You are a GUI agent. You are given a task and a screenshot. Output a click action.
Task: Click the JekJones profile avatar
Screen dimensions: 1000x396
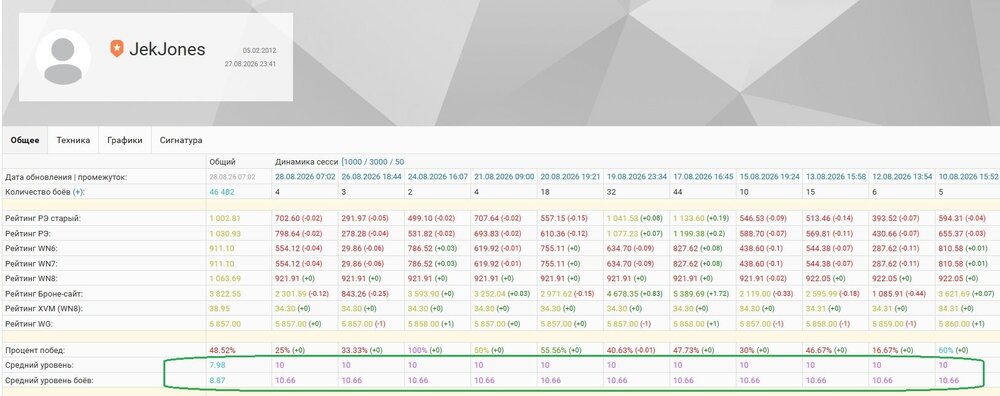tap(63, 57)
